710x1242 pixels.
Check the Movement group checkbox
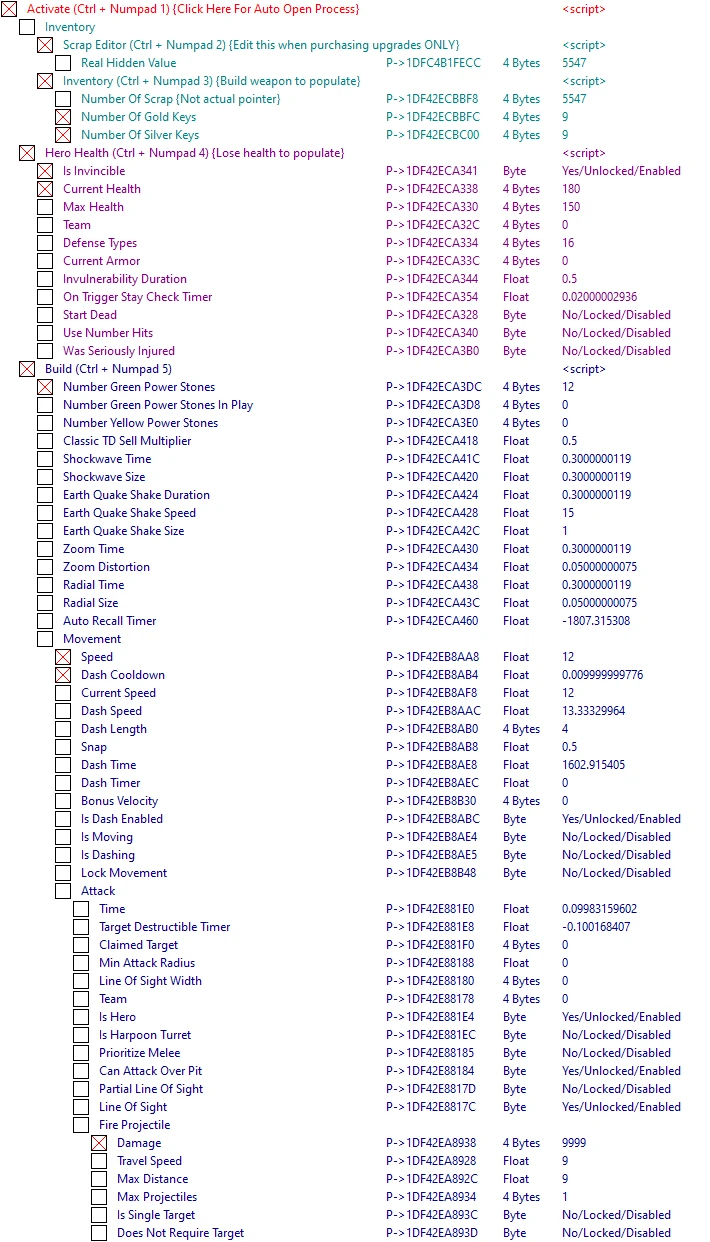click(45, 639)
